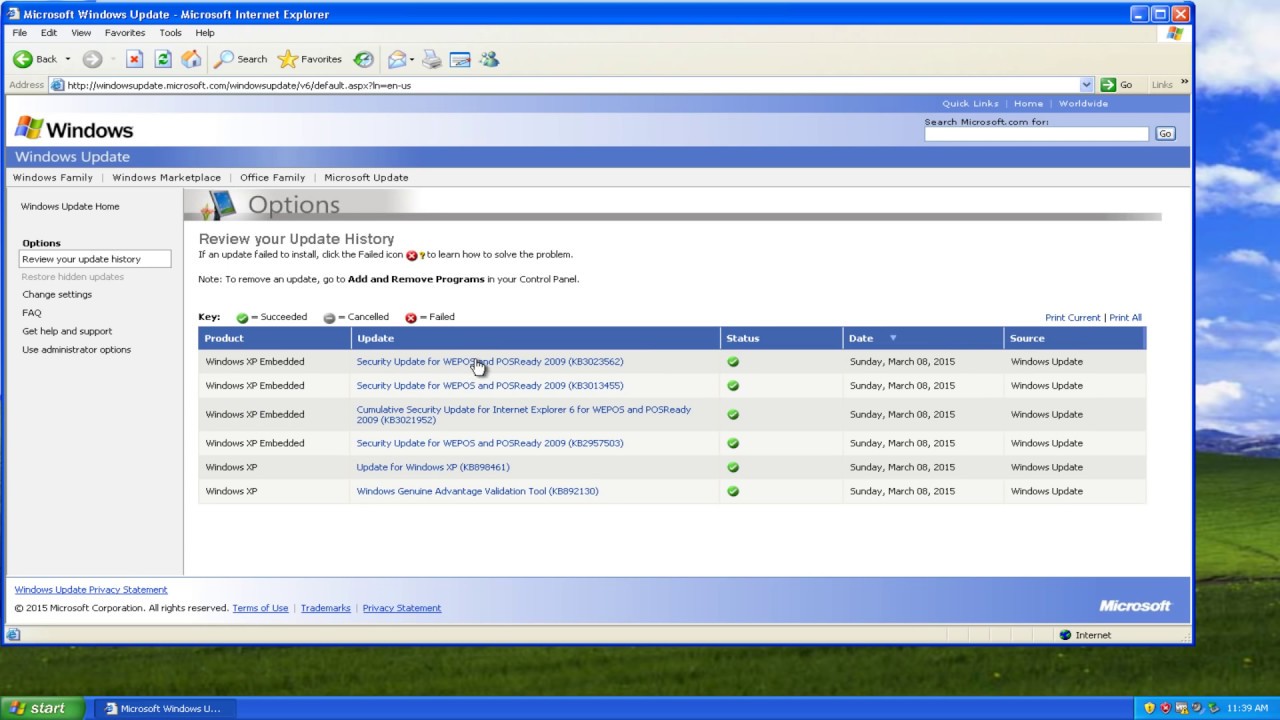Open the Favorites menu
The image size is (1280, 720).
click(125, 33)
